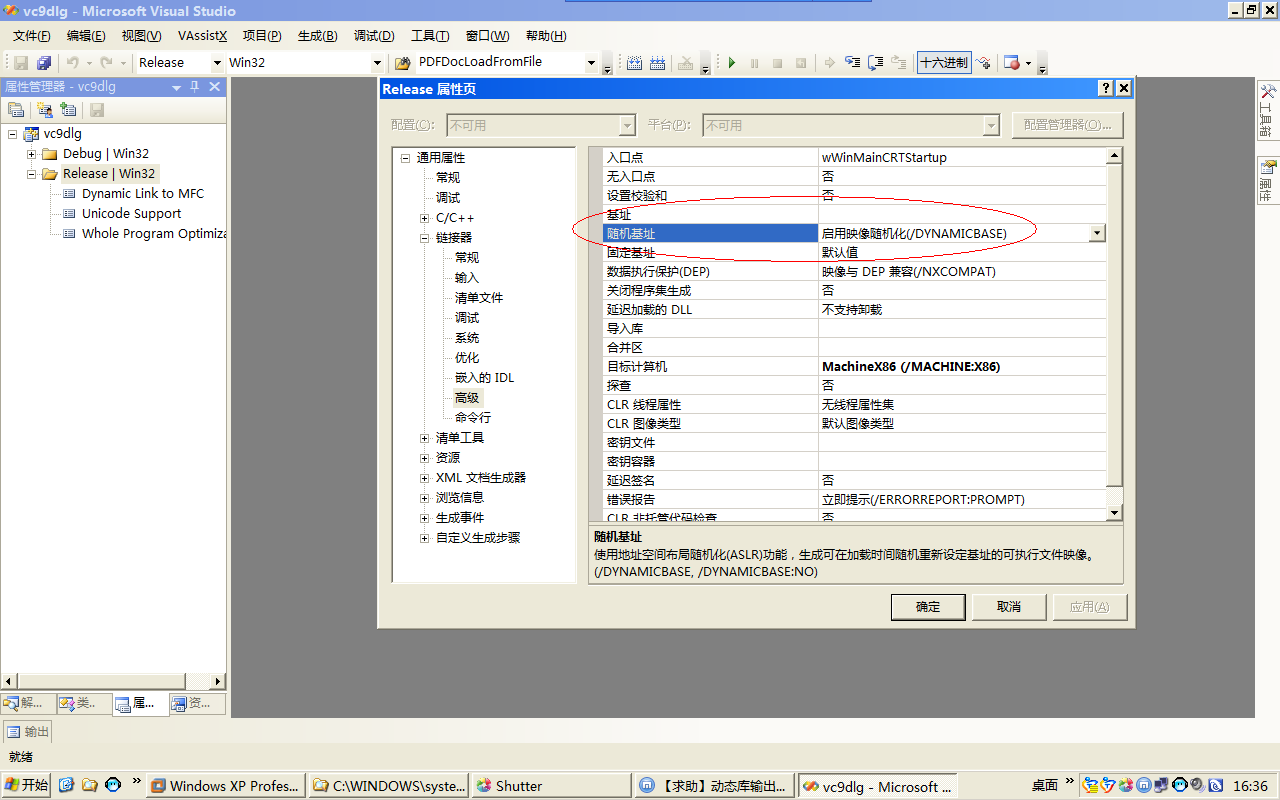Image resolution: width=1280 pixels, height=800 pixels.
Task: Expand the XML 文档生成器 node
Action: click(426, 478)
